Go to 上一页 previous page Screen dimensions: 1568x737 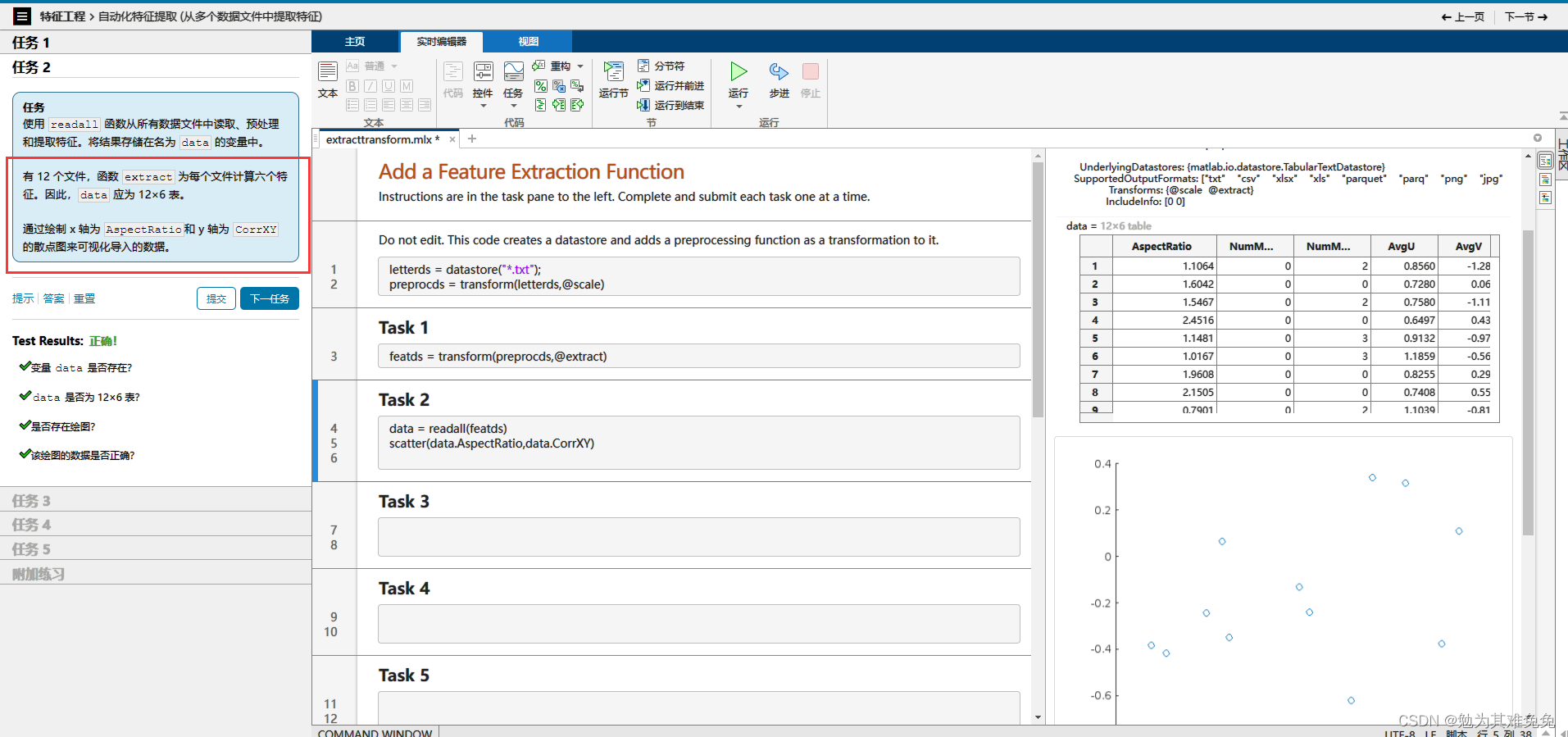[x=1462, y=16]
